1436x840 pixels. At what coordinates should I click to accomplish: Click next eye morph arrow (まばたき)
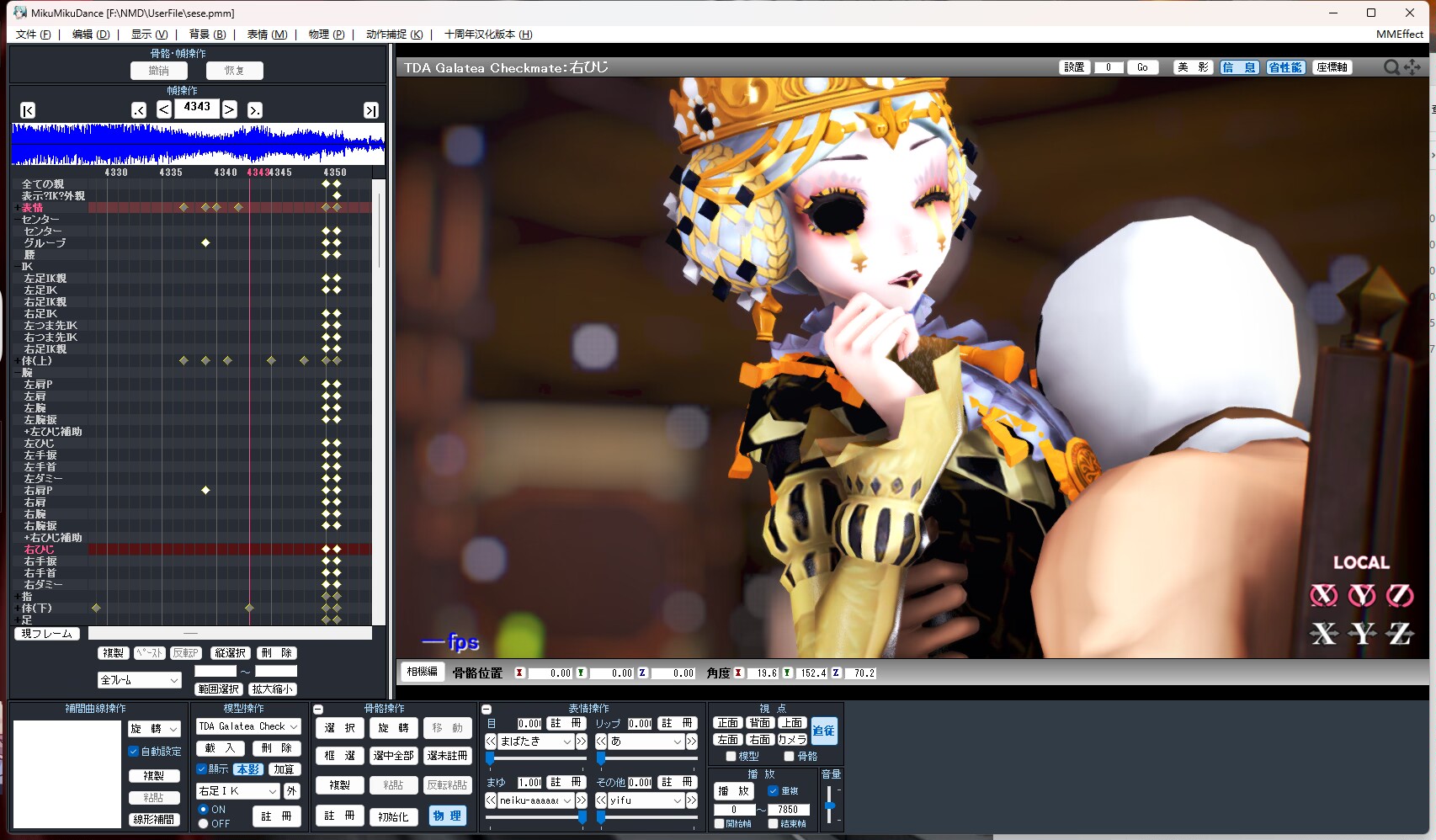point(581,742)
